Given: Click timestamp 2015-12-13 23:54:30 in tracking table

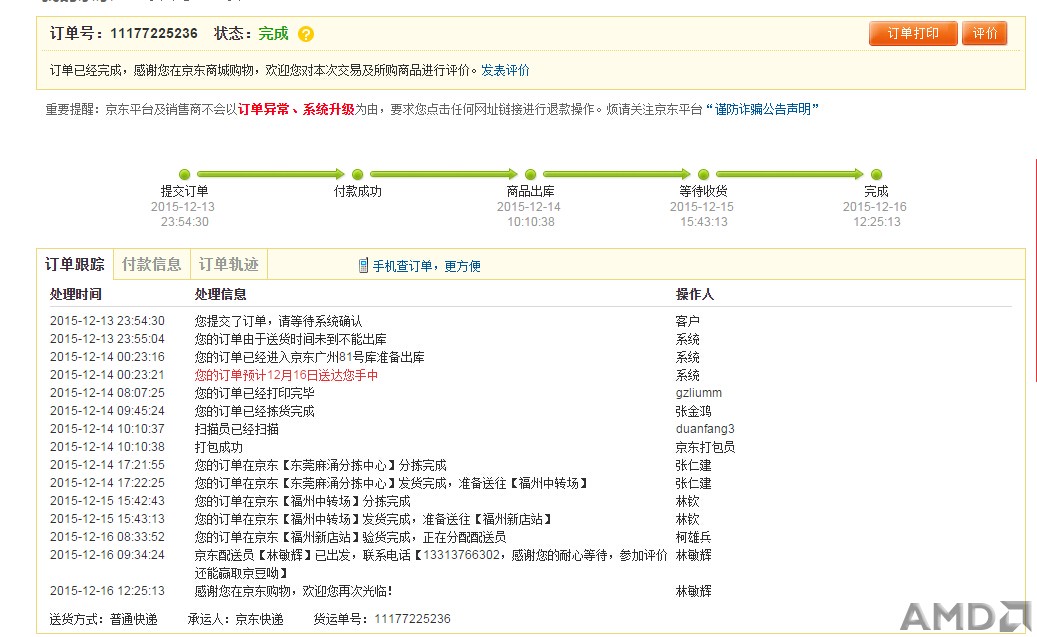Looking at the screenshot, I should [107, 321].
